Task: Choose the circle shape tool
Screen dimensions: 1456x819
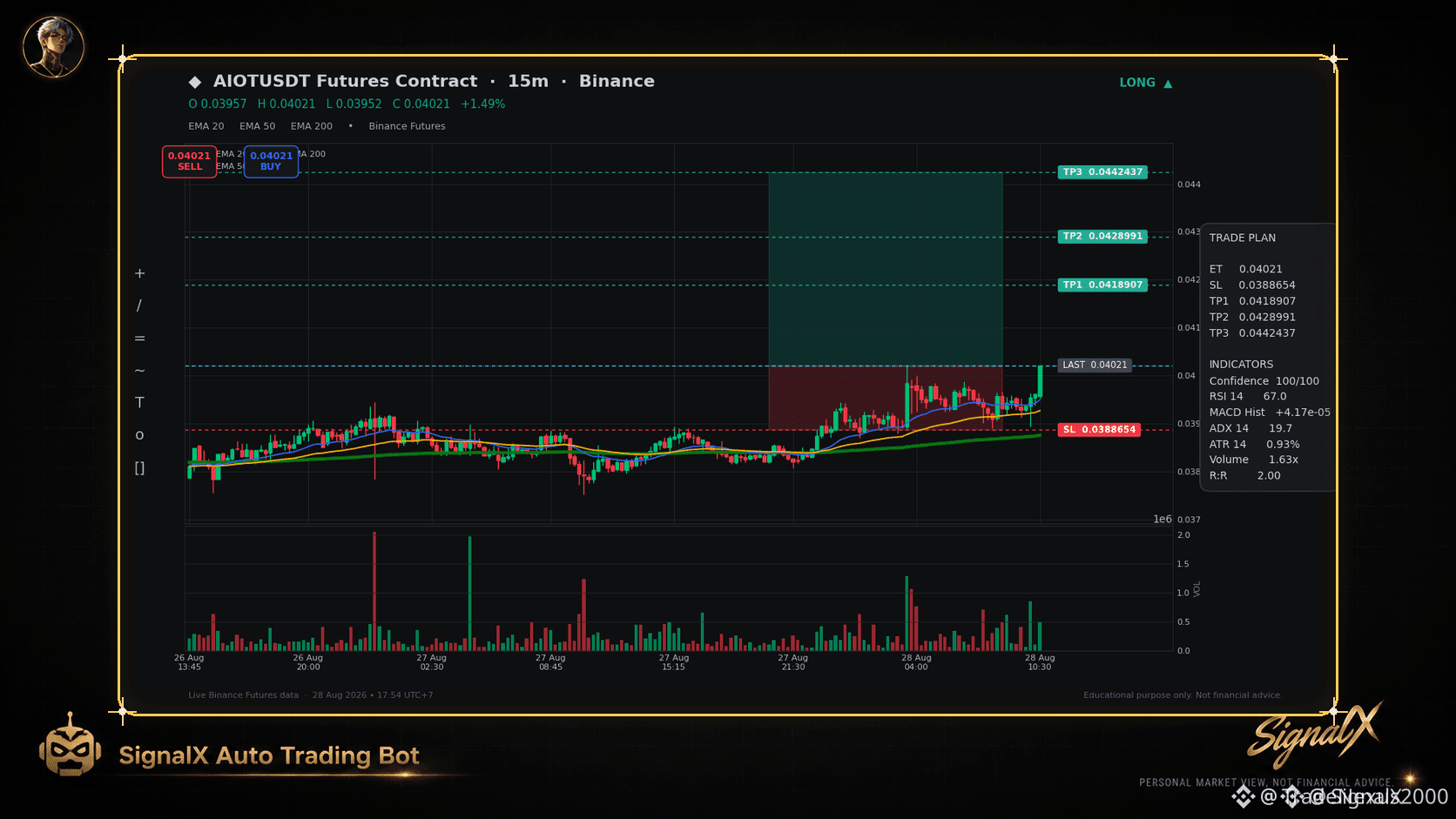Action: (139, 435)
